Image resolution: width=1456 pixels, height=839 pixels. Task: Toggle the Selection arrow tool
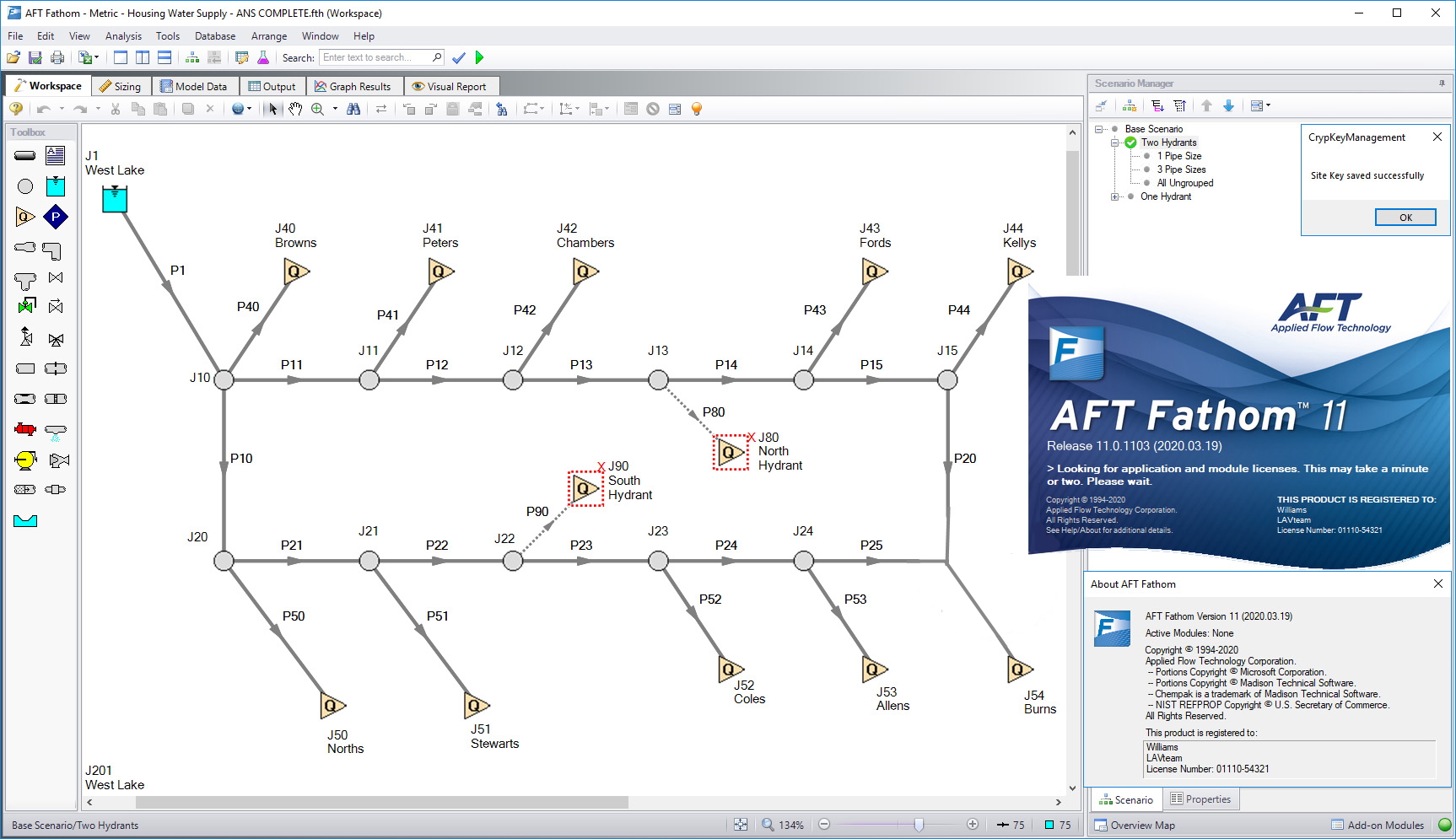click(272, 109)
